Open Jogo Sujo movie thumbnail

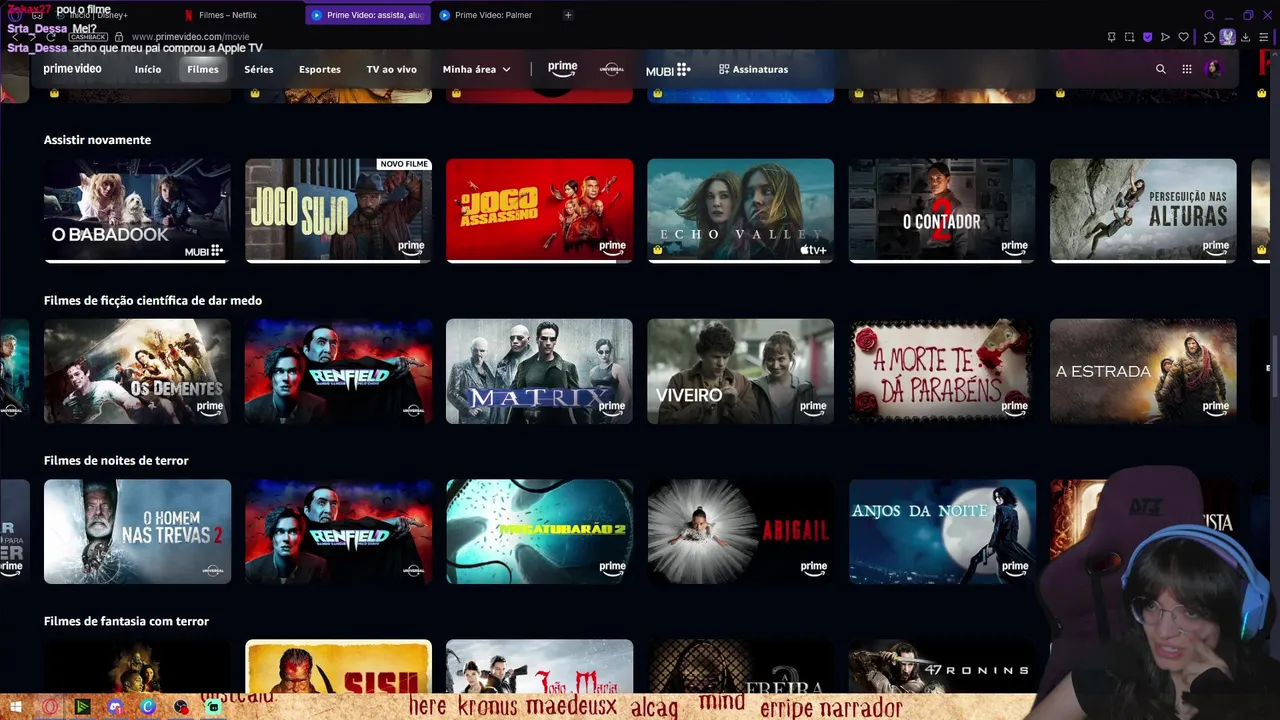click(338, 211)
